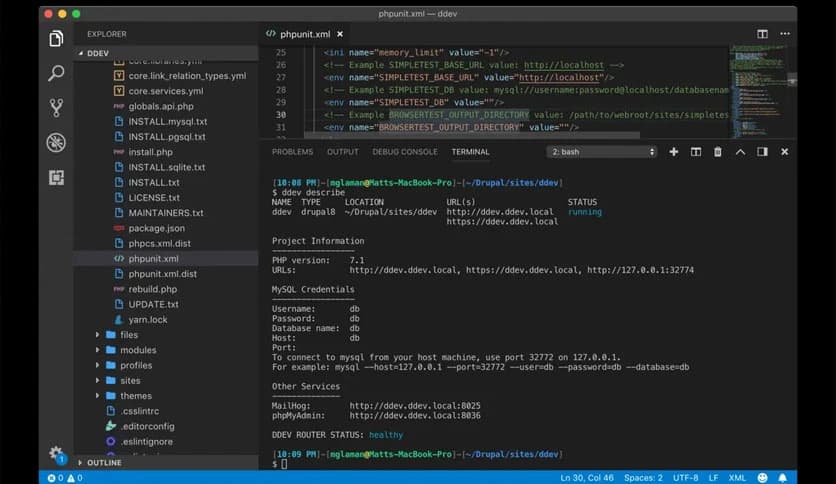Open the Explorer view in activity bar
The height and width of the screenshot is (484, 836).
pos(56,38)
